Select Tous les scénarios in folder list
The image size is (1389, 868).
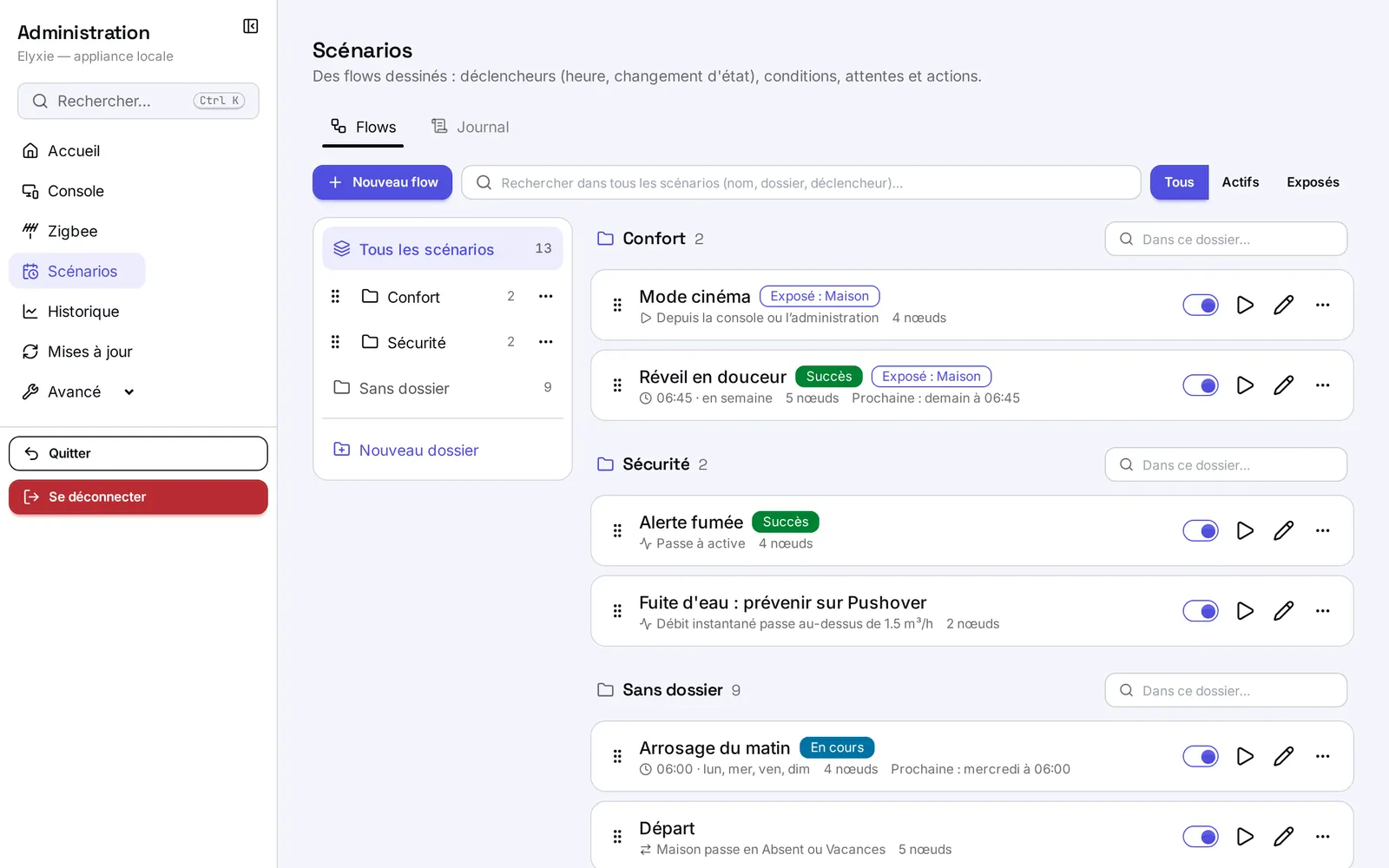pyautogui.click(x=443, y=249)
